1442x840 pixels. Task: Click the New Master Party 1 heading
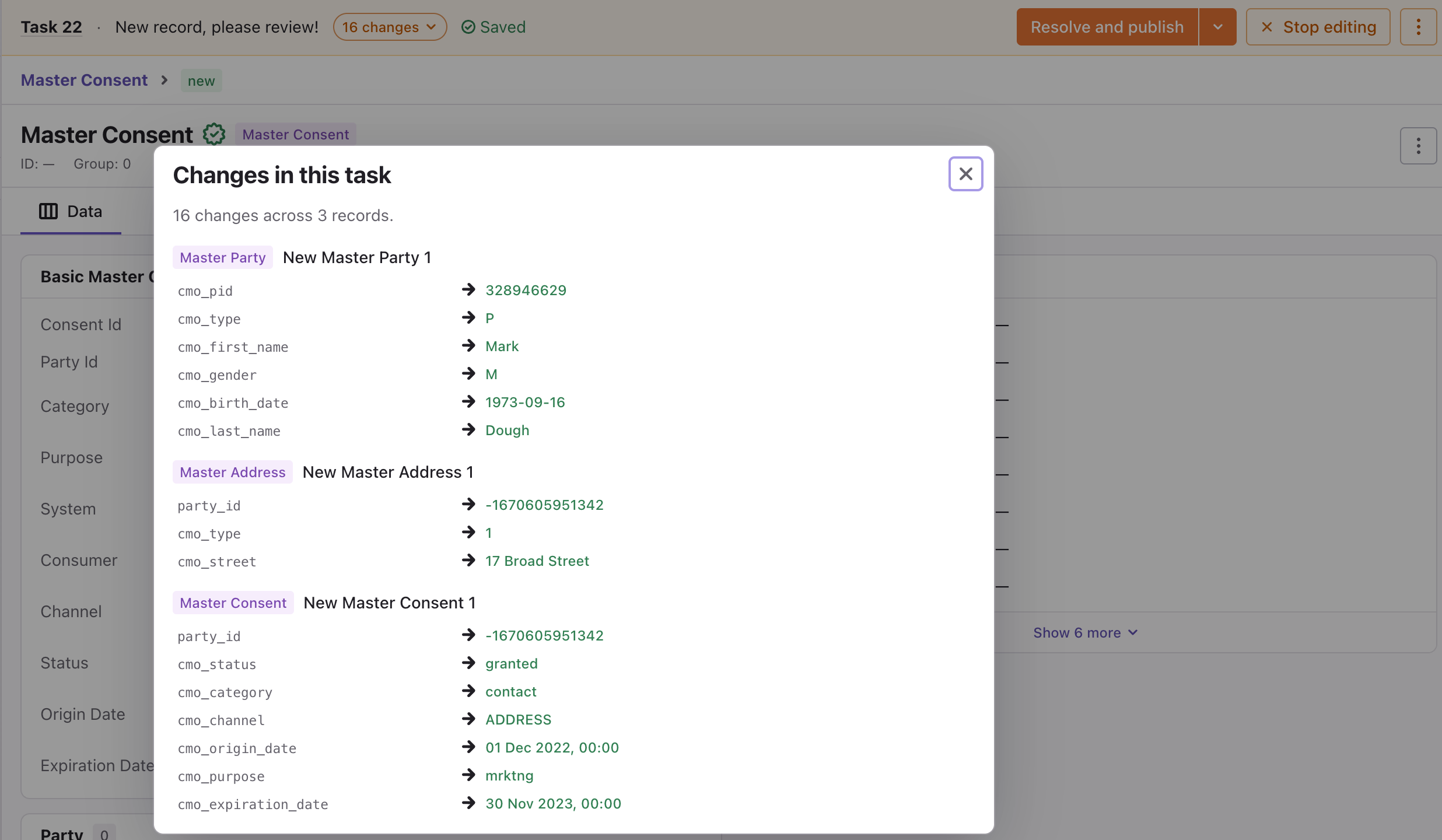(x=357, y=257)
